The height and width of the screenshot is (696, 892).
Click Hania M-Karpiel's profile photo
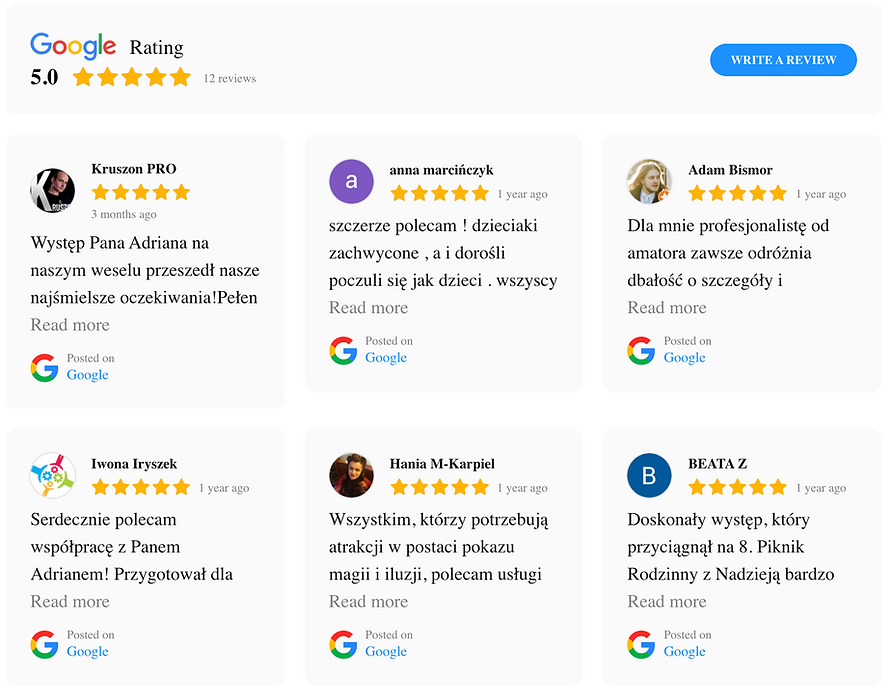coord(351,475)
